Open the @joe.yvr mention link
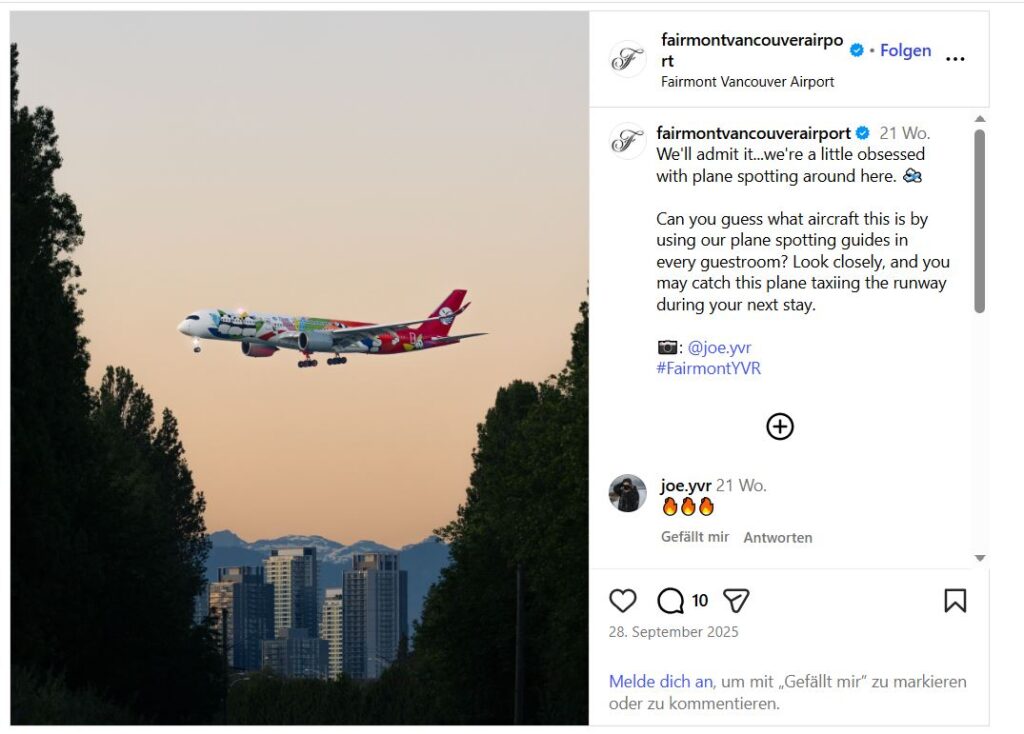1024x734 pixels. [x=719, y=347]
